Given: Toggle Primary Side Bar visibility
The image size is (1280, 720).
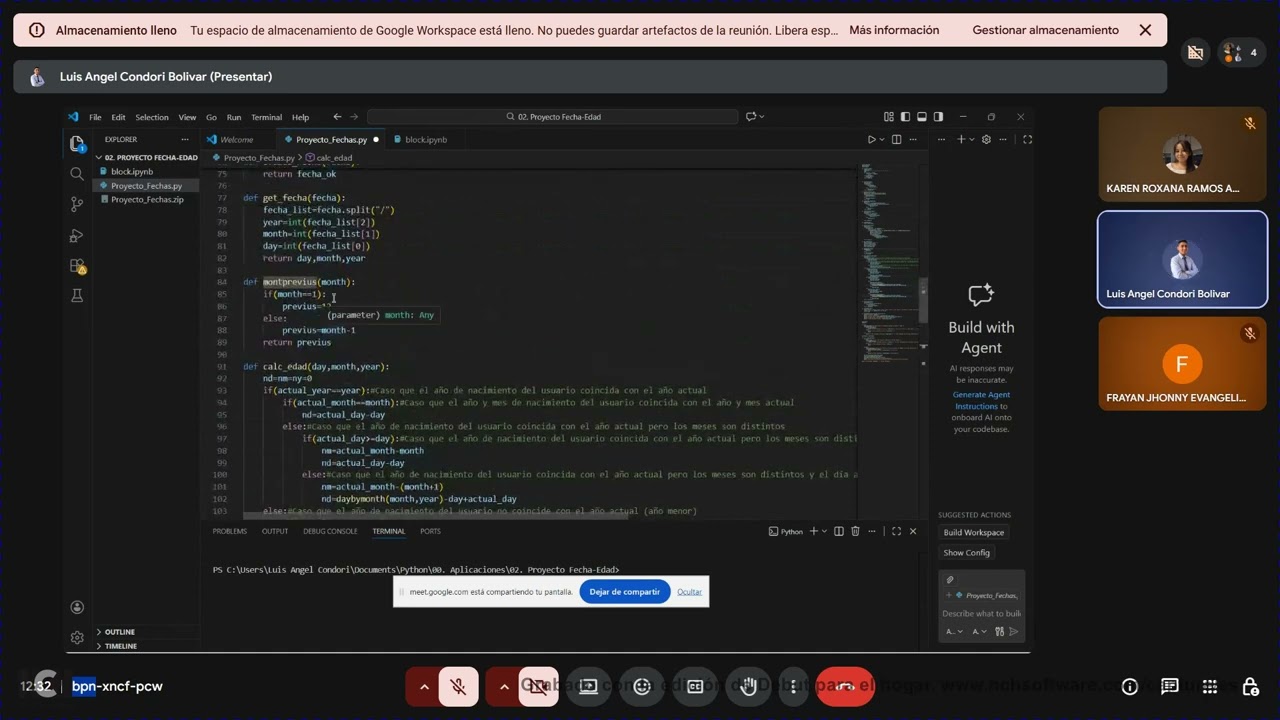Looking at the screenshot, I should tap(905, 117).
